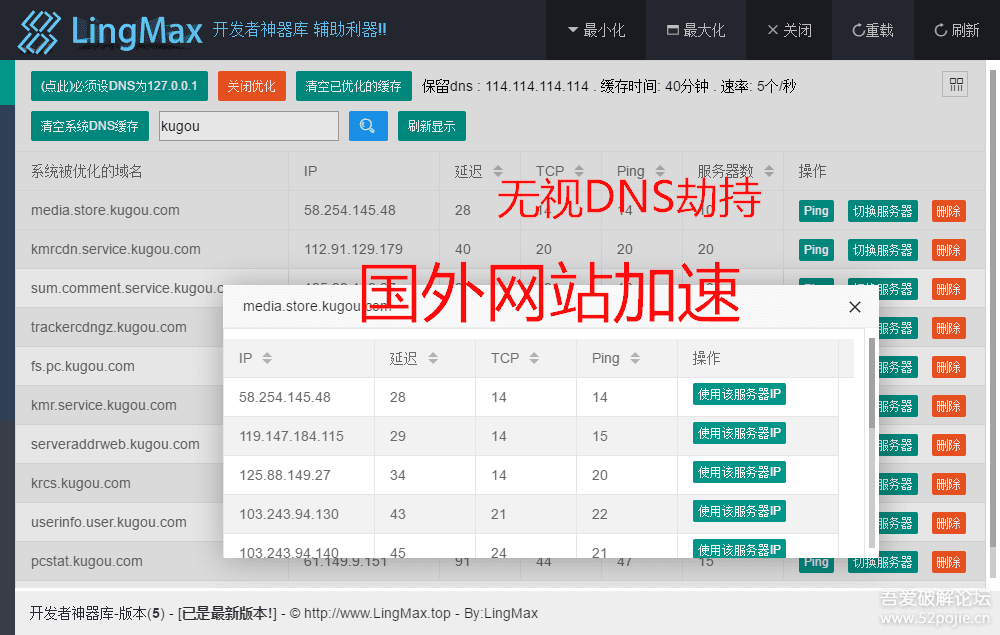The width and height of the screenshot is (1000, 635).
Task: Click the 必须设DNS为127.0.0.1 button
Action: click(119, 86)
